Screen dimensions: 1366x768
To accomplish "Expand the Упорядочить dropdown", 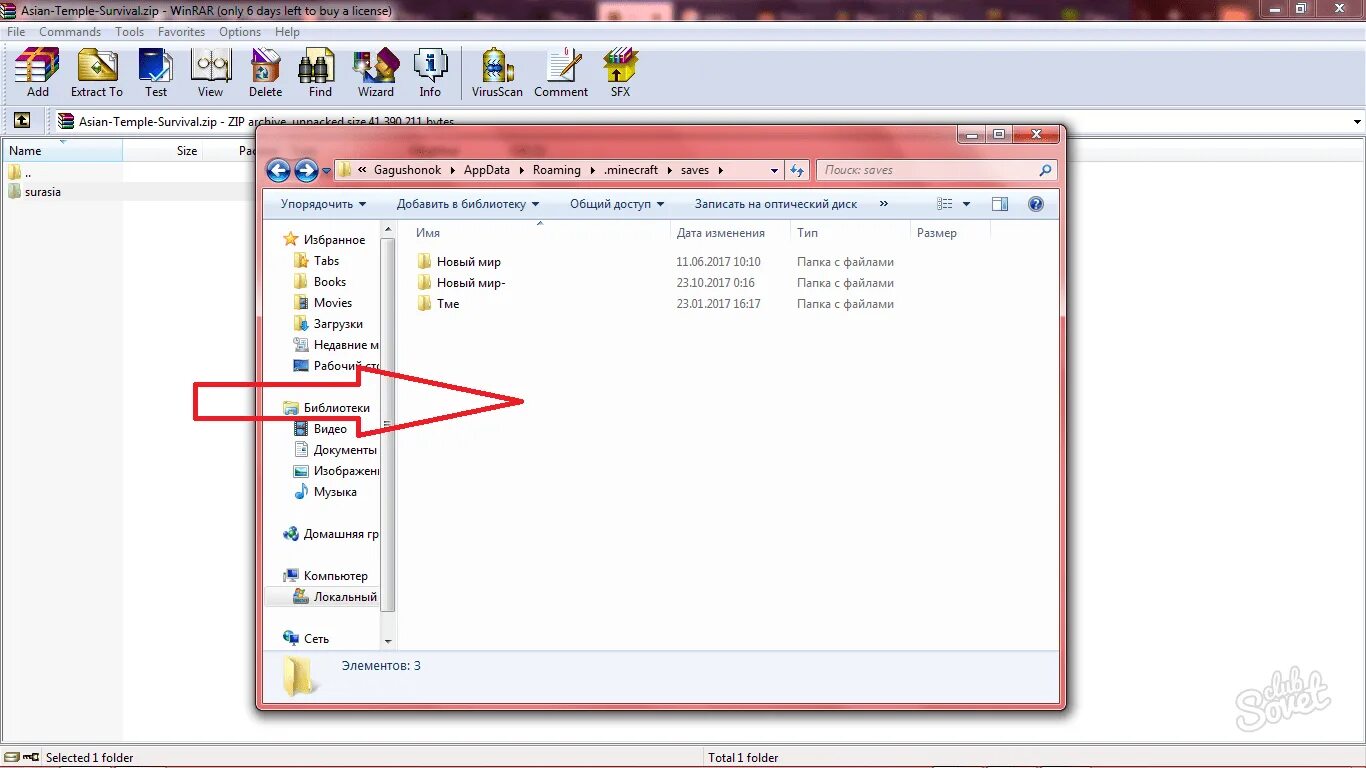I will click(323, 204).
